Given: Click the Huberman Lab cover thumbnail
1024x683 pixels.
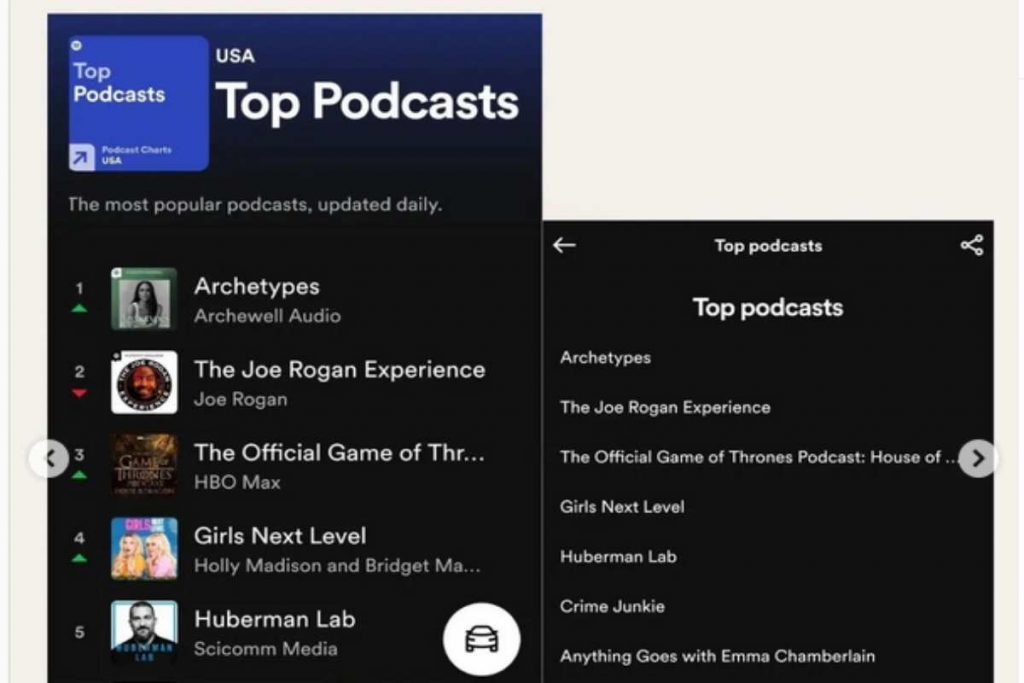Looking at the screenshot, I should pyautogui.click(x=144, y=631).
